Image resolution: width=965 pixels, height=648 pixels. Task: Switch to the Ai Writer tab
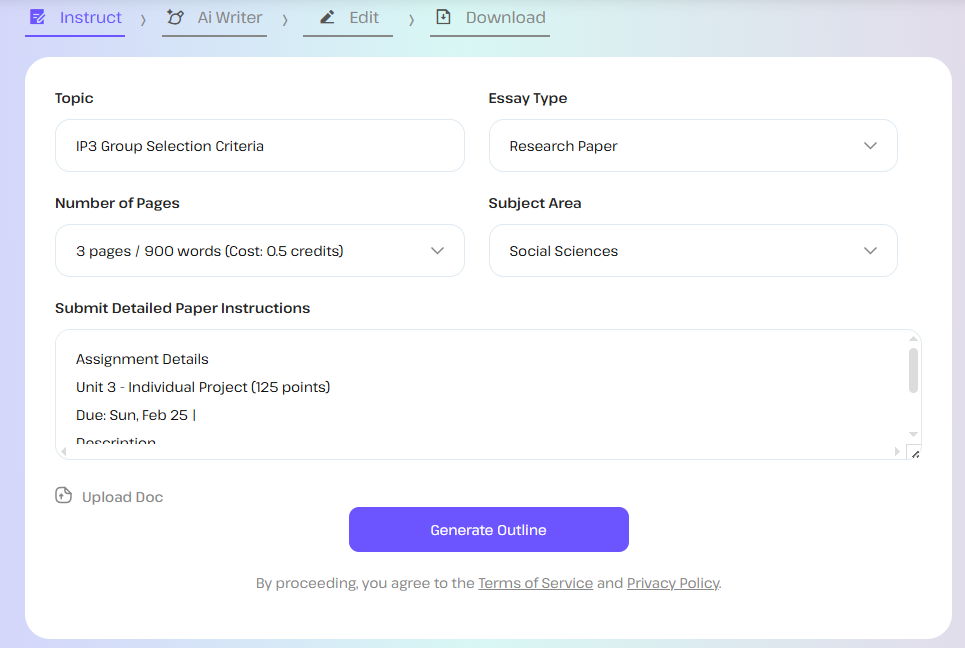tap(229, 18)
